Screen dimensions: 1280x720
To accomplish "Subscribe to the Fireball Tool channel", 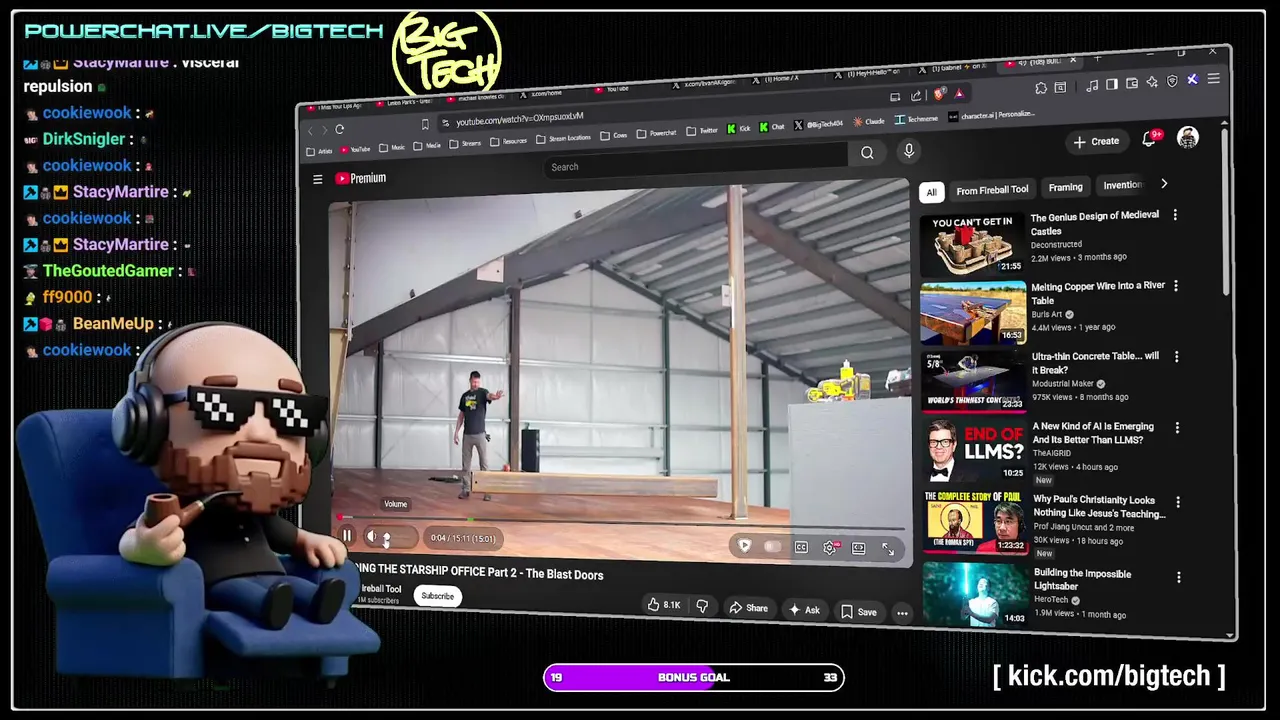I will [x=437, y=596].
